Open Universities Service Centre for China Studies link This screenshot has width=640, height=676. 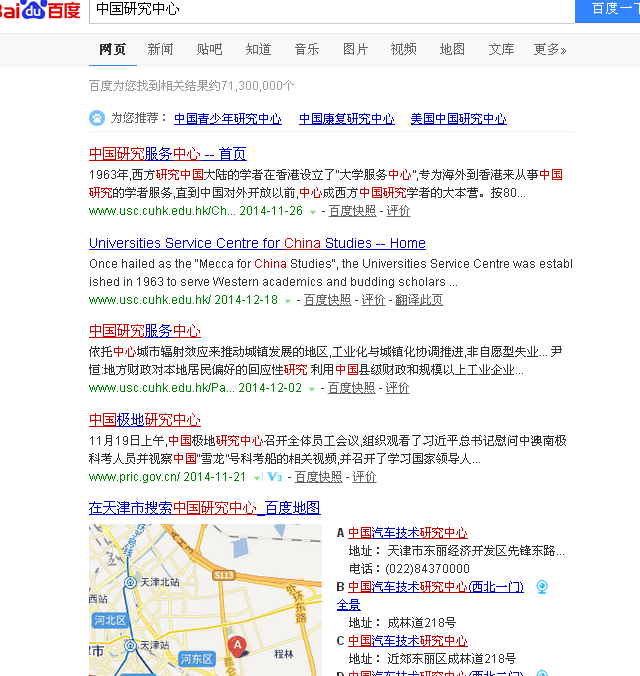coord(257,243)
